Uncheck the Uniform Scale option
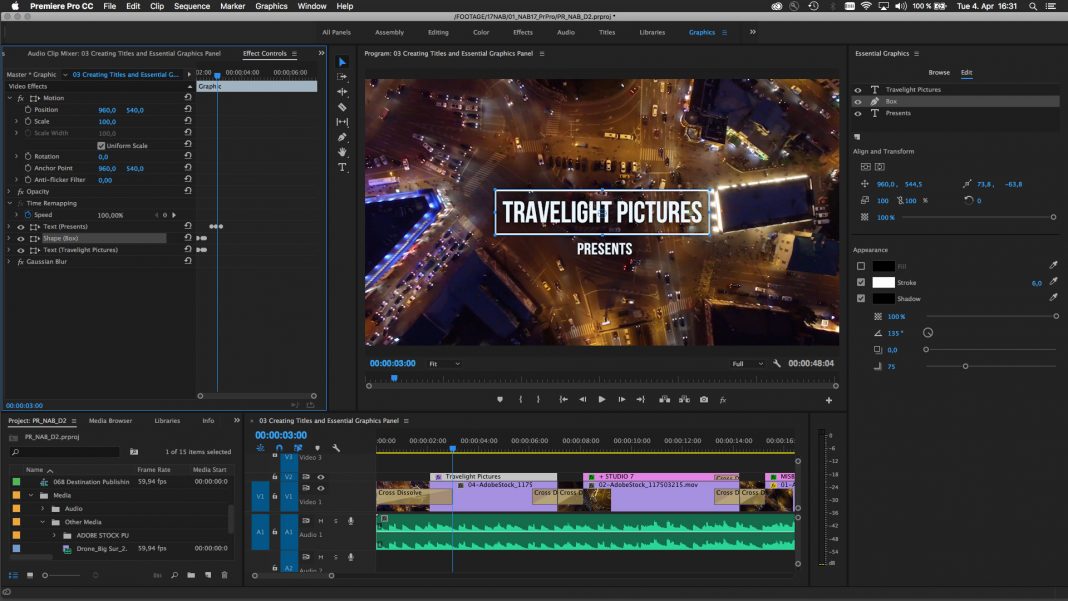 pos(101,144)
